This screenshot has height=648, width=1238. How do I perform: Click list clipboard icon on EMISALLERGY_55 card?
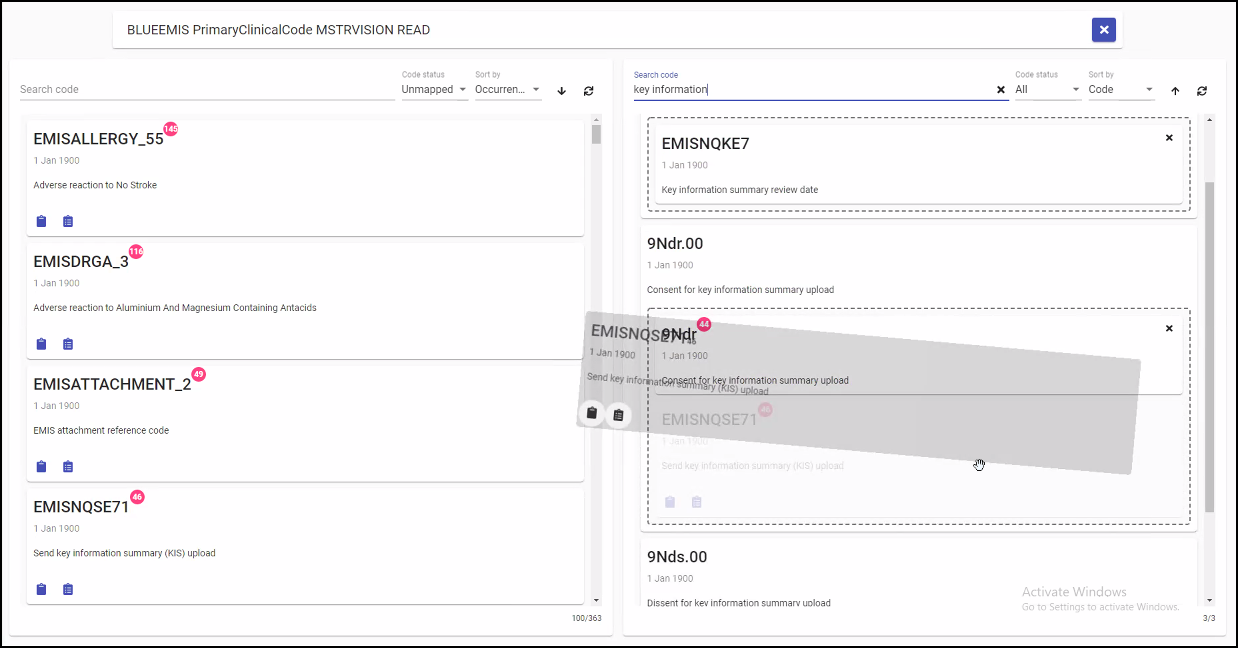[x=68, y=221]
